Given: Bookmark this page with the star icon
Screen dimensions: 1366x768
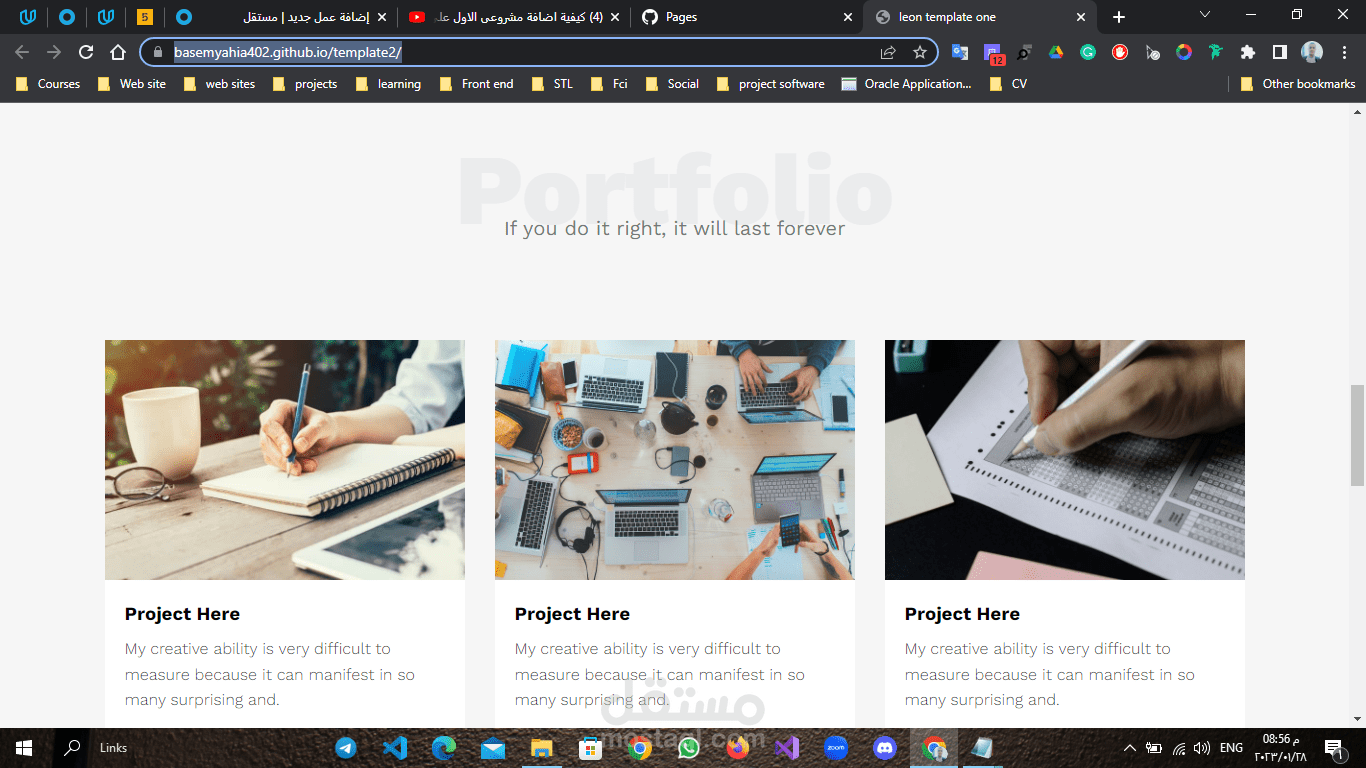Looking at the screenshot, I should (x=920, y=52).
